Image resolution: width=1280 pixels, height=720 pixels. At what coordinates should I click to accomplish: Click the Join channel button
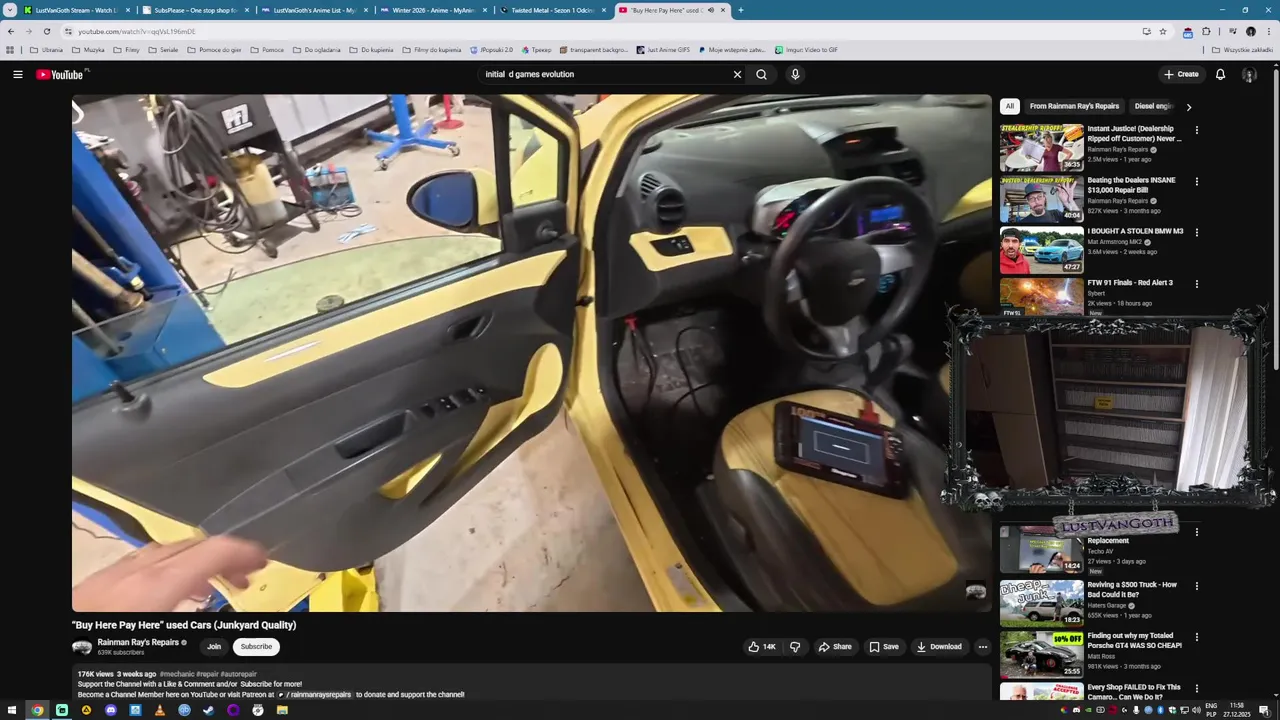coord(214,647)
